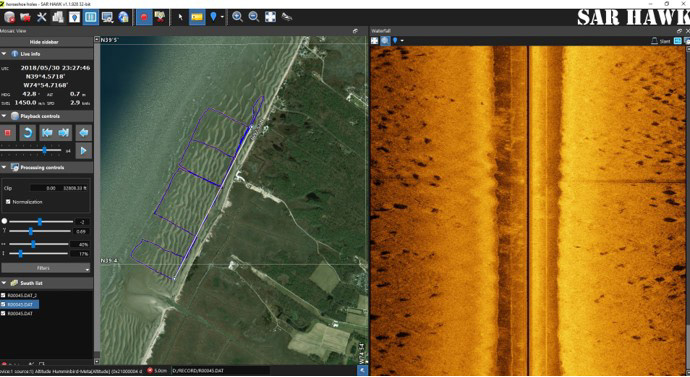Click the blue marker pin tool
The height and width of the screenshot is (377, 690).
point(213,17)
